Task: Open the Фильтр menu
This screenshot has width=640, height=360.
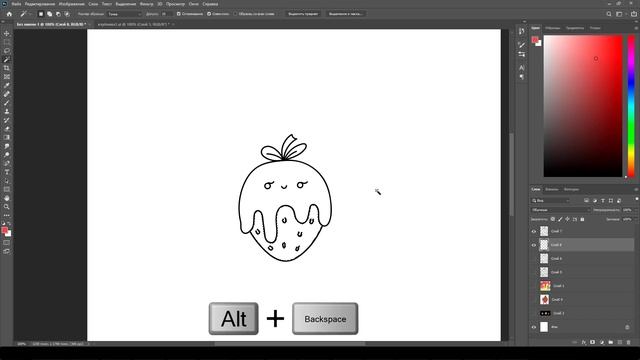Action: pyautogui.click(x=147, y=4)
